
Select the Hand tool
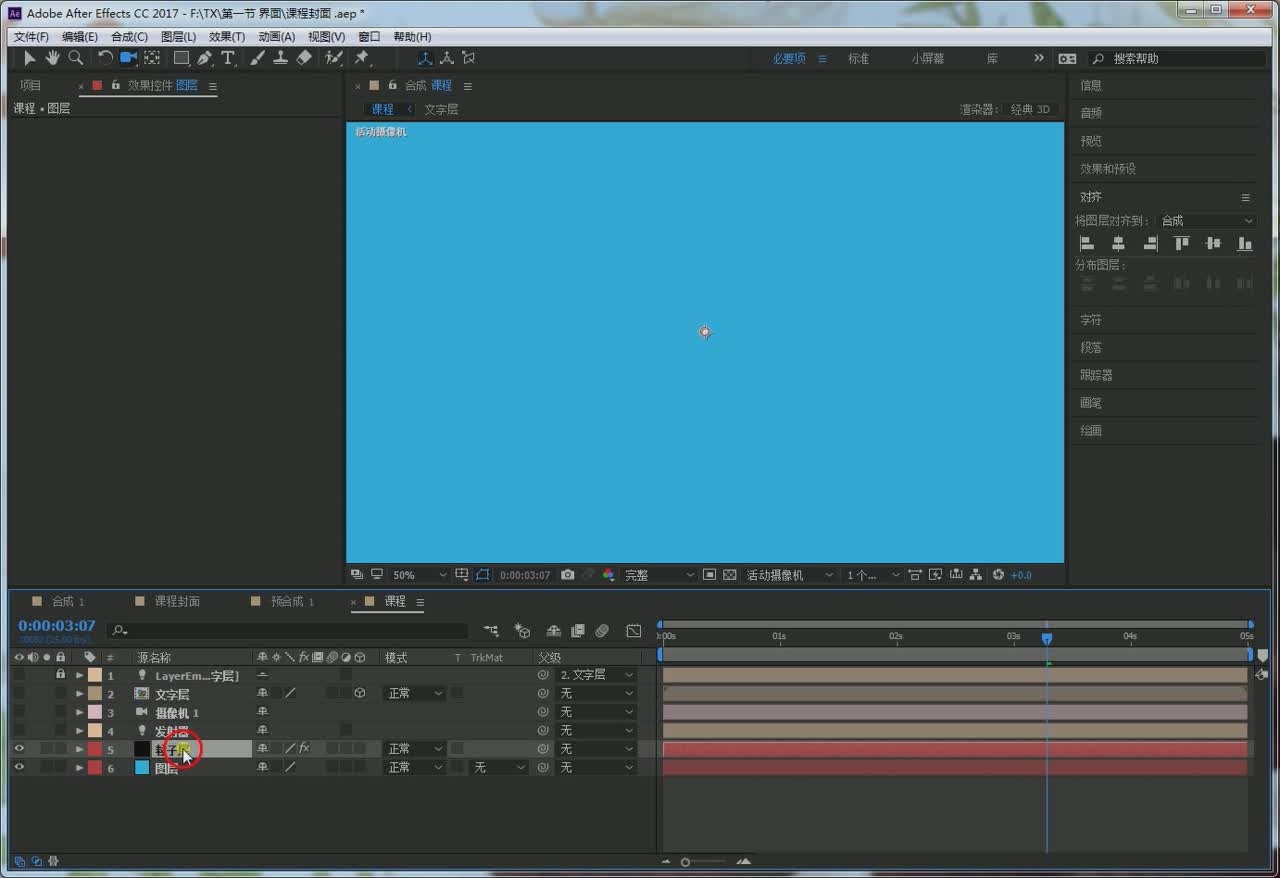[x=53, y=59]
